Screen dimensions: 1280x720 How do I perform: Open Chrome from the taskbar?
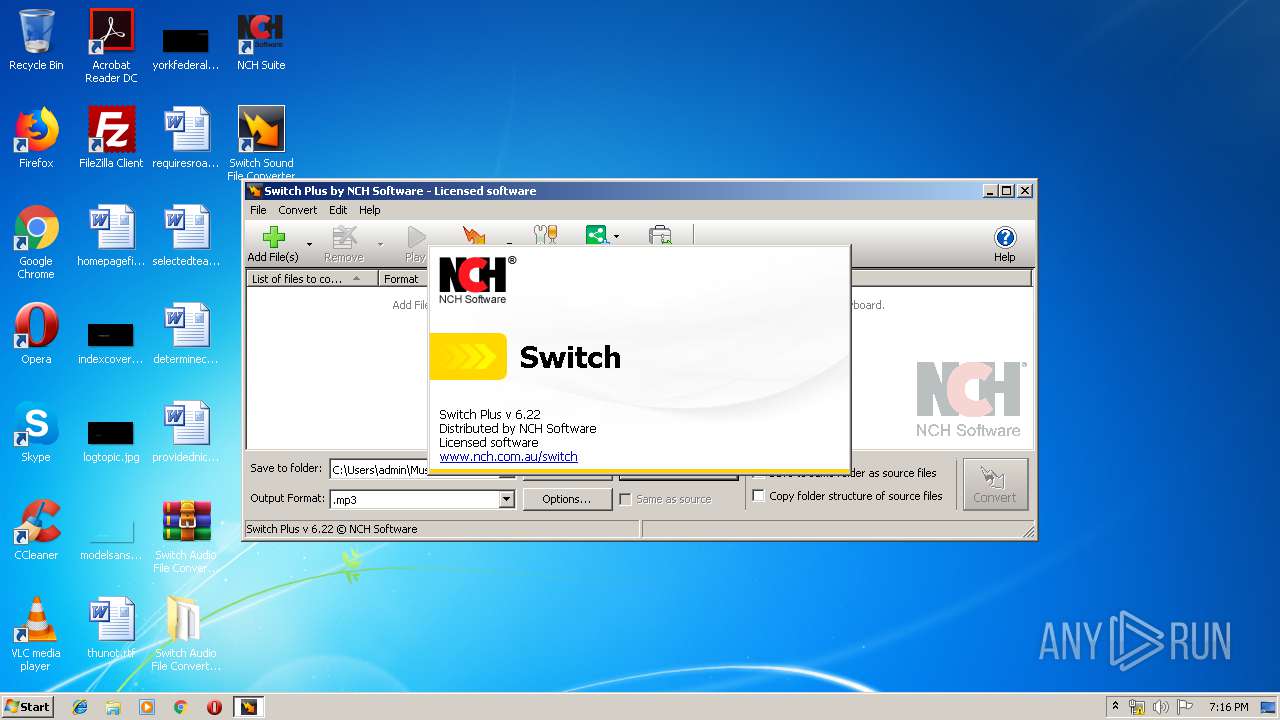point(180,707)
